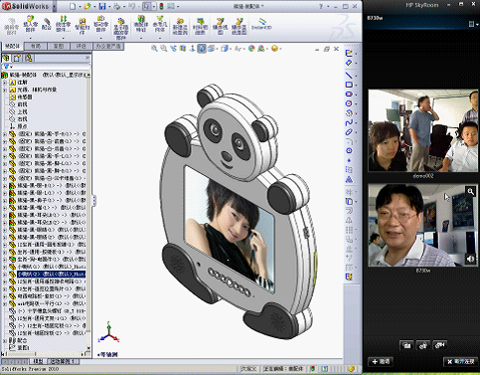Click the Print icon in top toolbar
Screen dimensions: 480x375
coord(117,6)
